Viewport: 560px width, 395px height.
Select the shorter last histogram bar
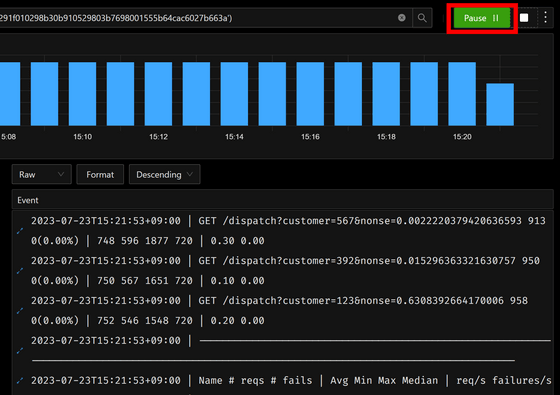500,105
